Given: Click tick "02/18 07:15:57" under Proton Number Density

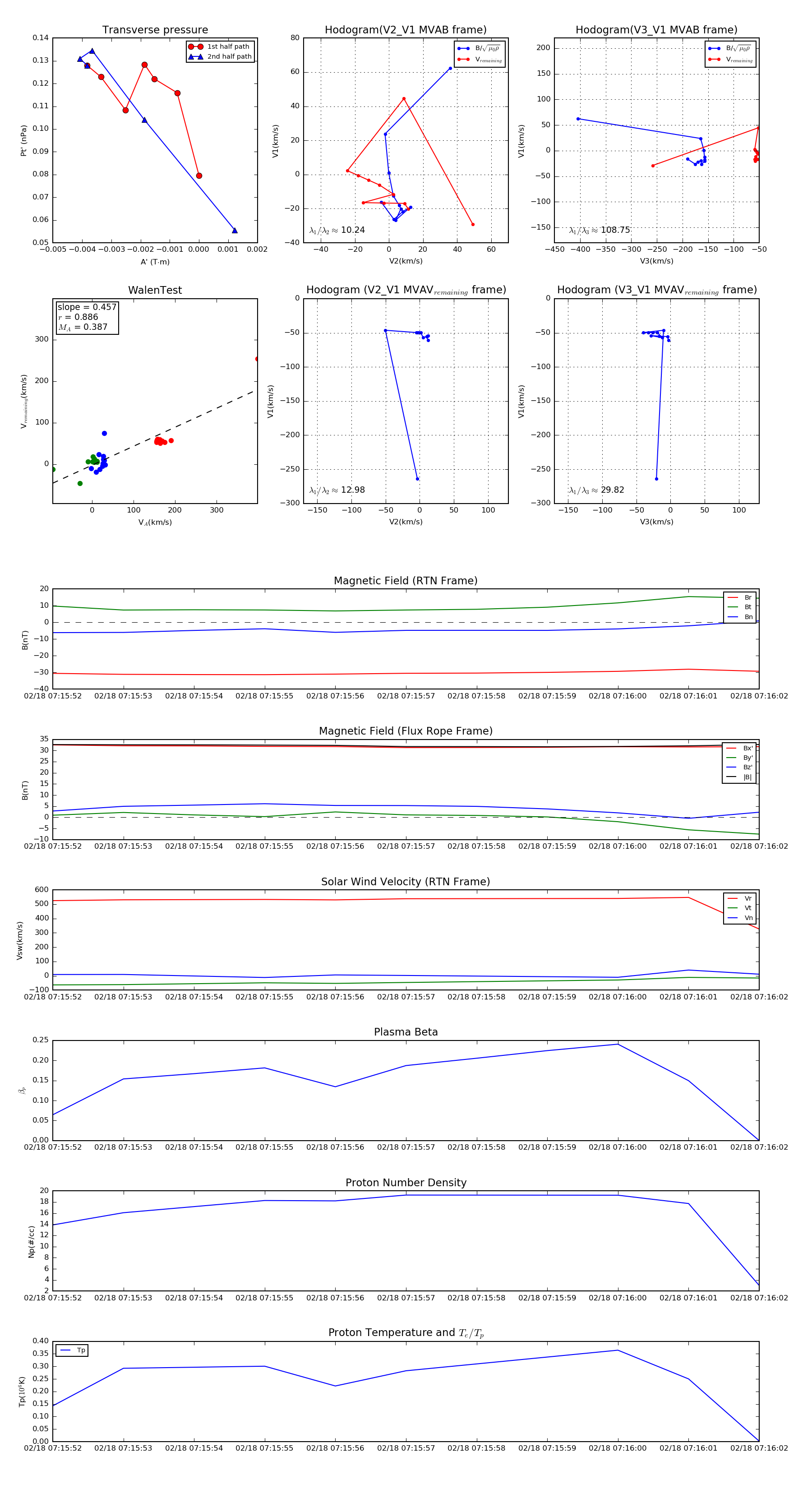Looking at the screenshot, I should click(406, 1297).
